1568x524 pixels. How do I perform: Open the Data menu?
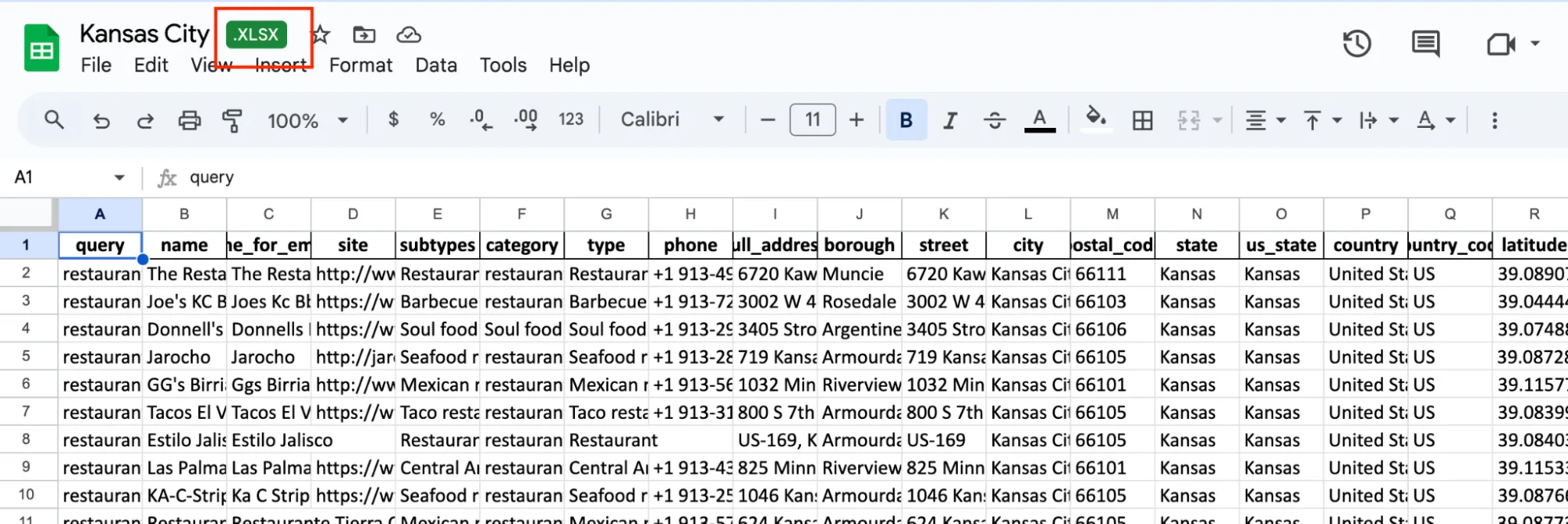436,65
